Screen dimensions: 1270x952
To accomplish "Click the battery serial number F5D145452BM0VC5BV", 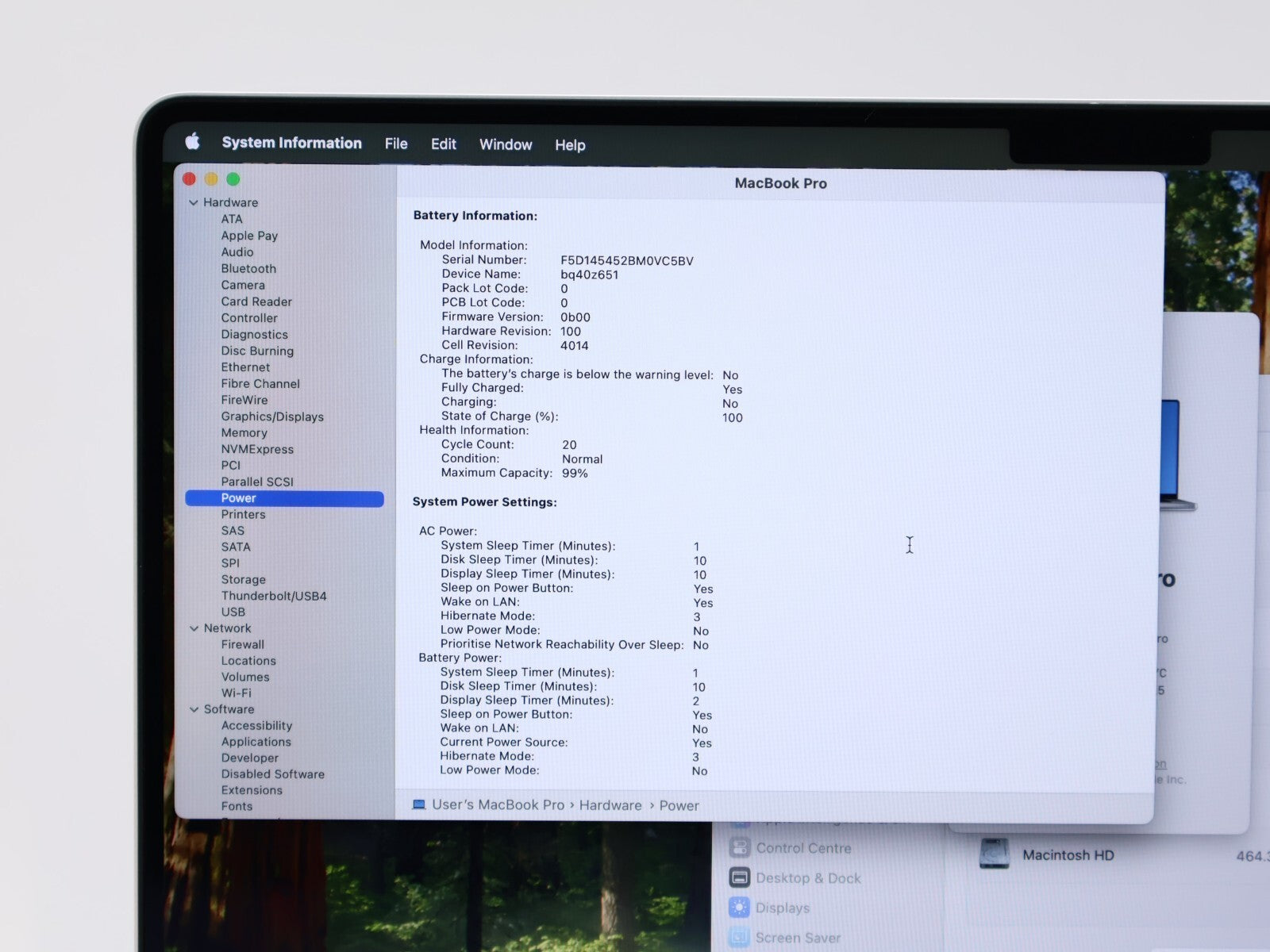I will pyautogui.click(x=627, y=261).
